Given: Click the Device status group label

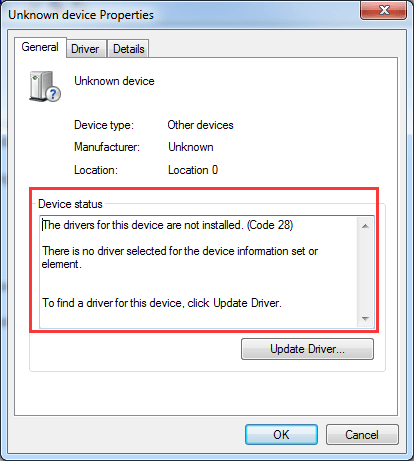Looking at the screenshot, I should 70,204.
